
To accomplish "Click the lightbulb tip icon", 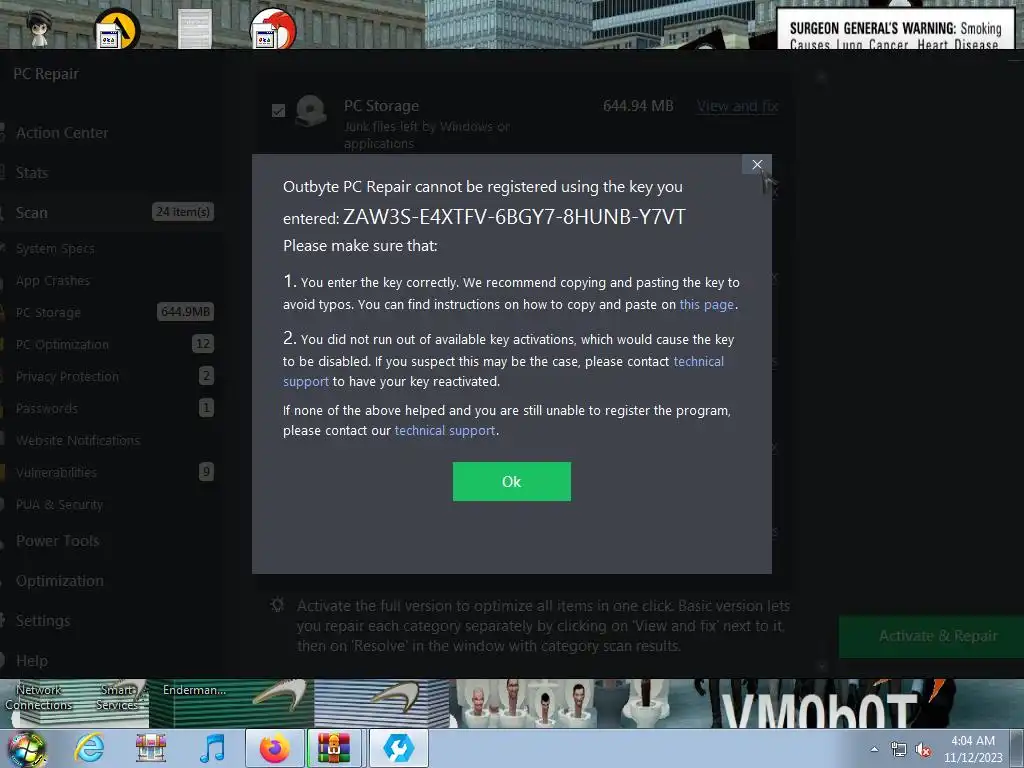I will [278, 605].
